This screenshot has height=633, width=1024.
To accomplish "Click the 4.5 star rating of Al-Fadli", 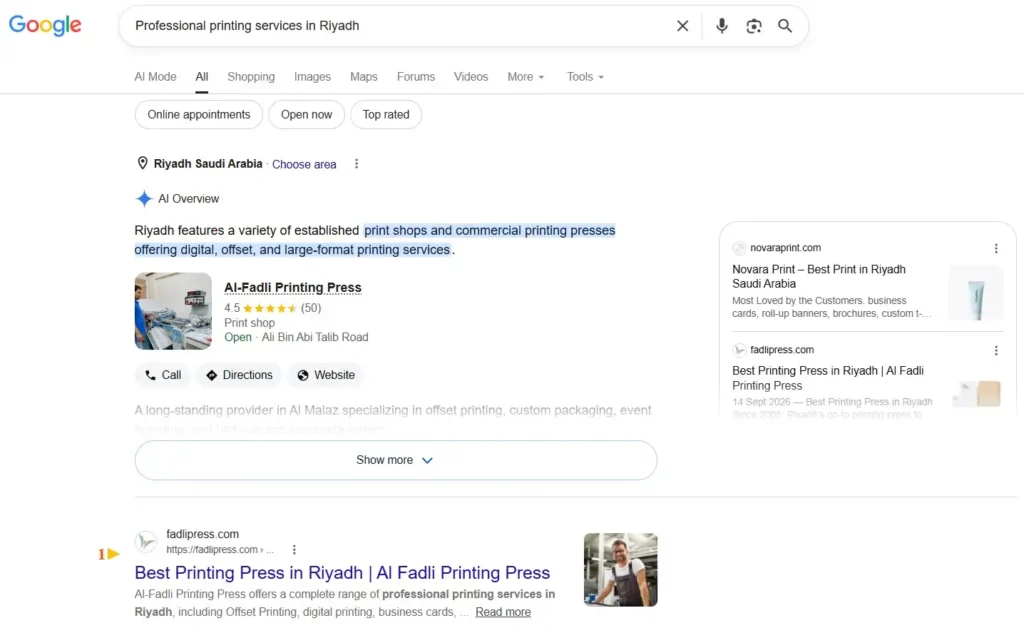I will [x=272, y=308].
